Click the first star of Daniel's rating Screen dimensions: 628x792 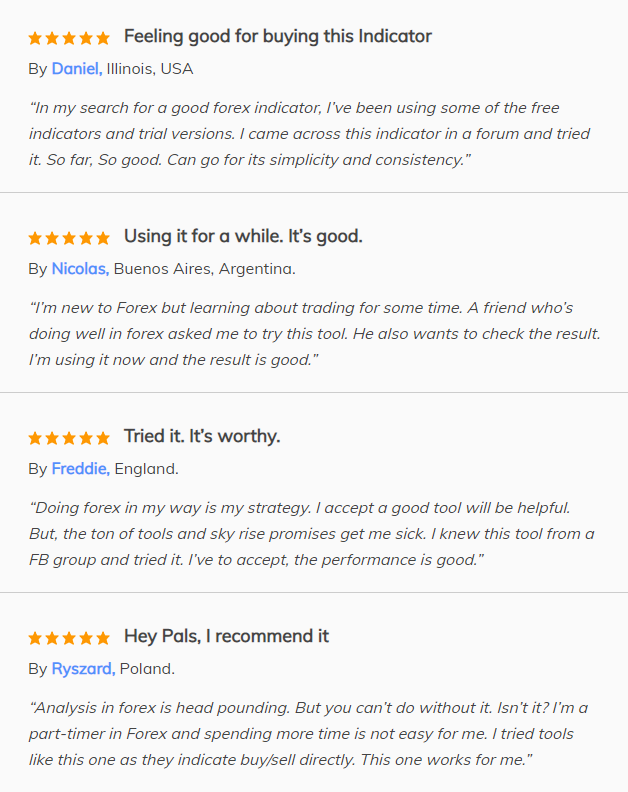35,38
